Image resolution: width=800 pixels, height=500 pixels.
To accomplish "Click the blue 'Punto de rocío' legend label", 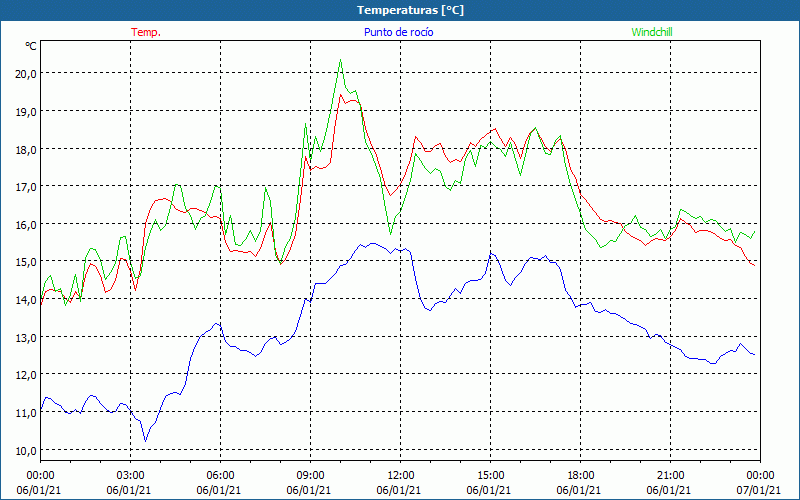I will (398, 32).
